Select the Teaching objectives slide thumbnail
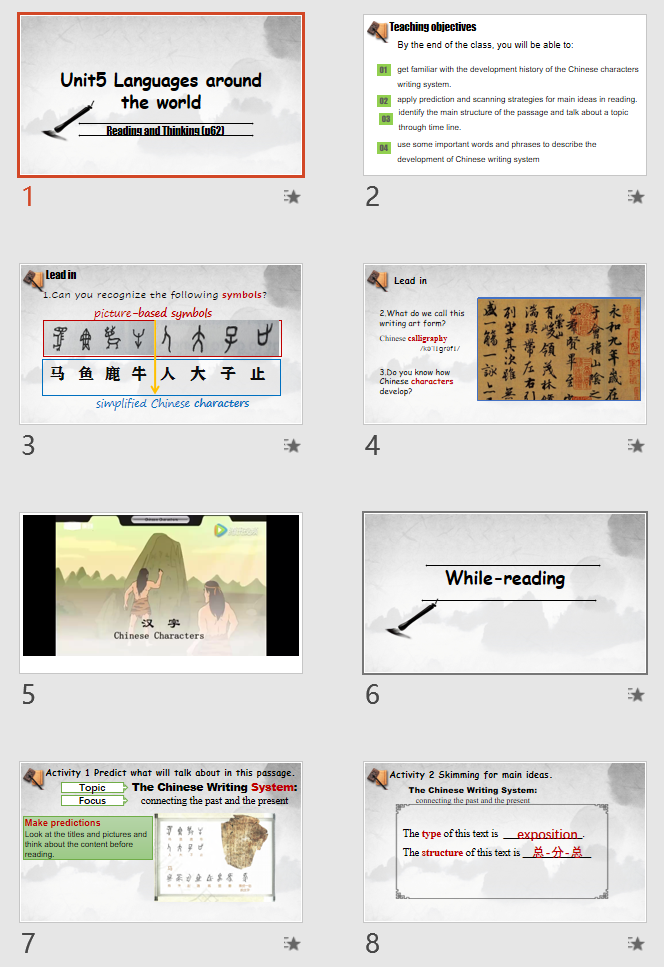The height and width of the screenshot is (967, 664). click(x=505, y=95)
